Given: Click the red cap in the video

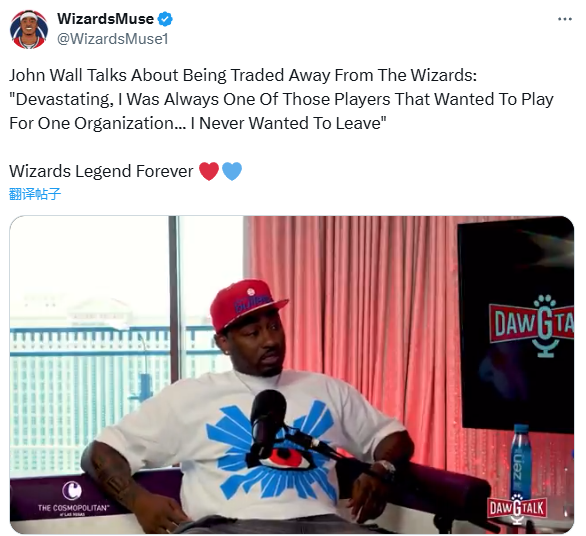Looking at the screenshot, I should pyautogui.click(x=247, y=304).
